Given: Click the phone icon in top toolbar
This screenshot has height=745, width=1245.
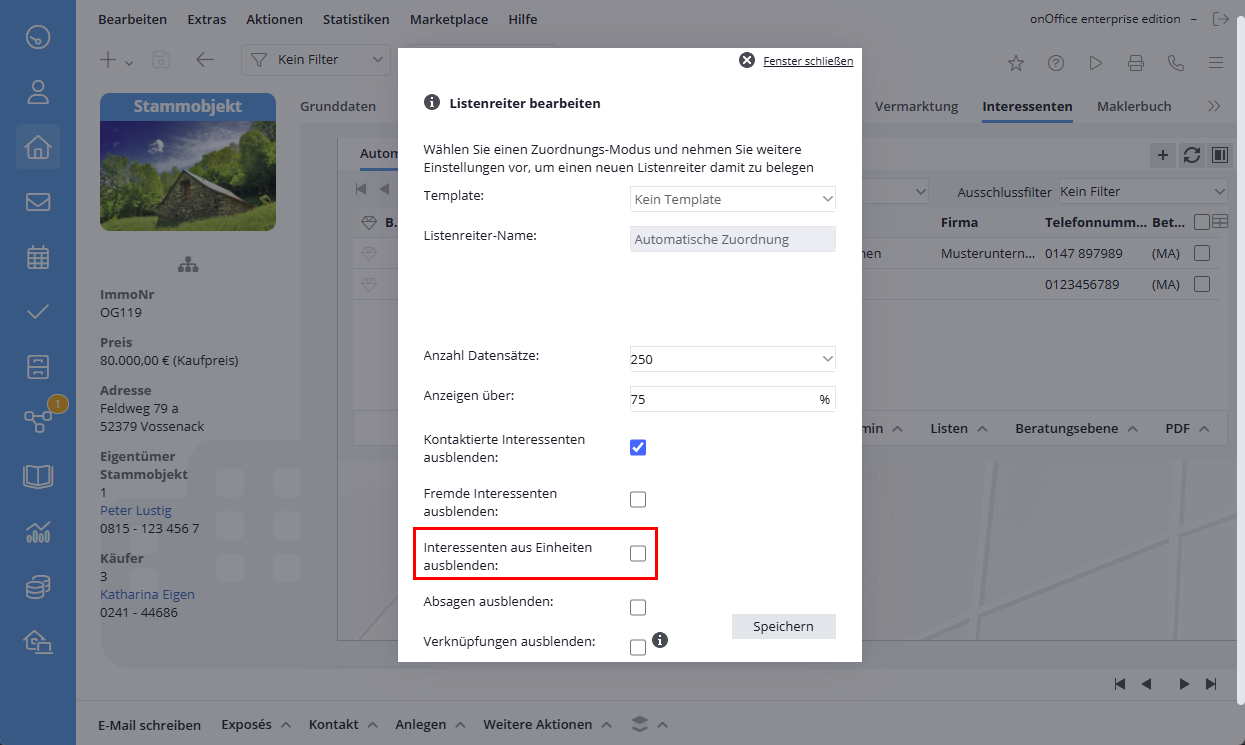Looking at the screenshot, I should (x=1176, y=62).
